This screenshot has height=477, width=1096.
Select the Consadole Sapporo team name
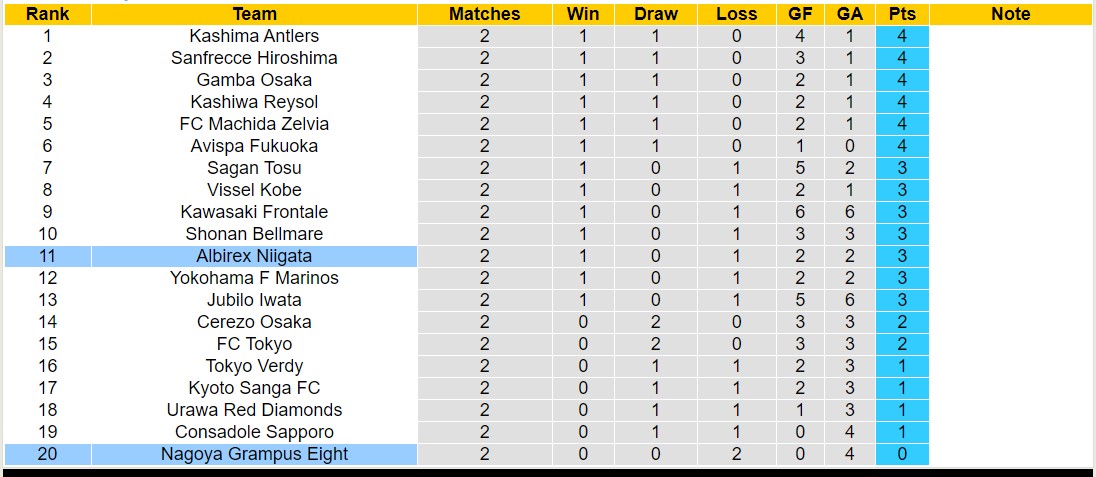(x=254, y=432)
